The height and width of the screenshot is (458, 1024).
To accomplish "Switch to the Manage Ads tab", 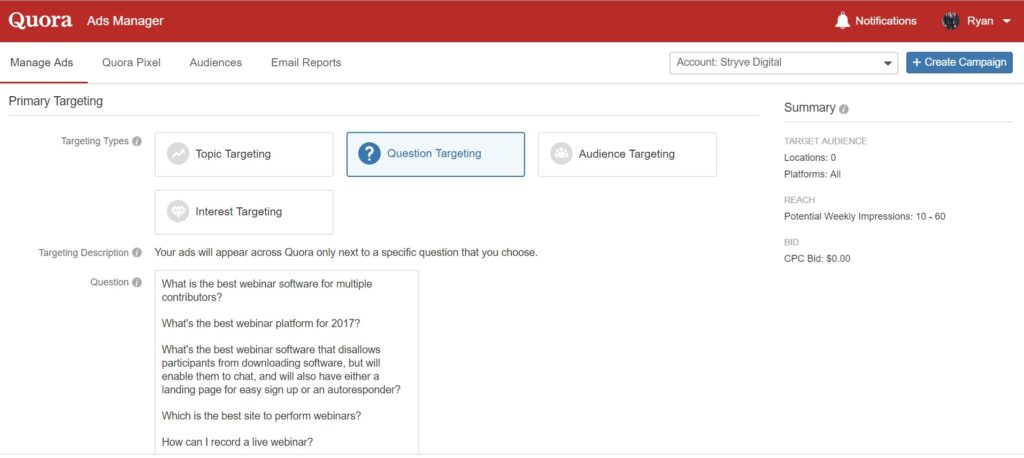I will pos(42,63).
